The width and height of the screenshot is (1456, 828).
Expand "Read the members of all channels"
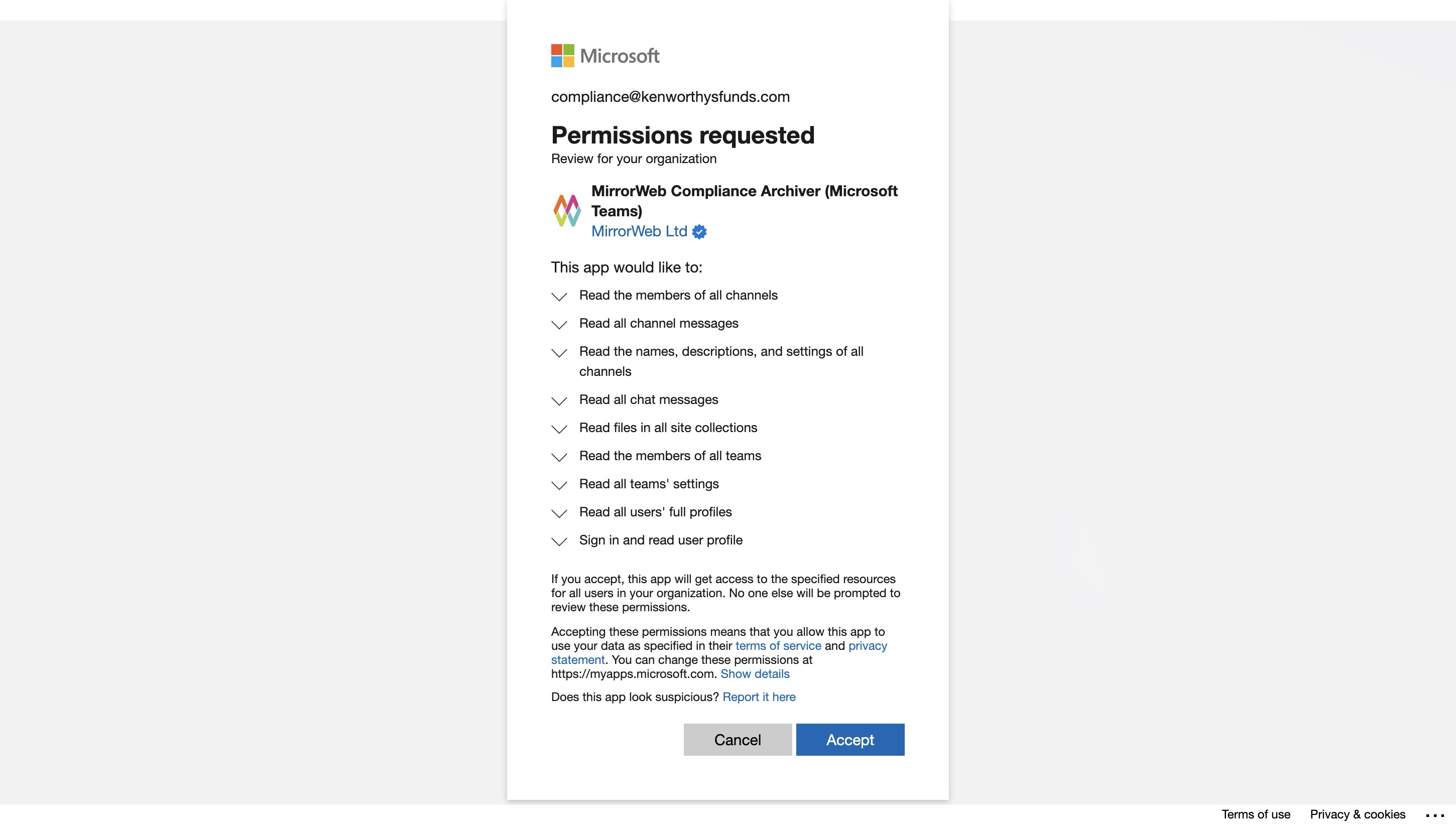(559, 296)
